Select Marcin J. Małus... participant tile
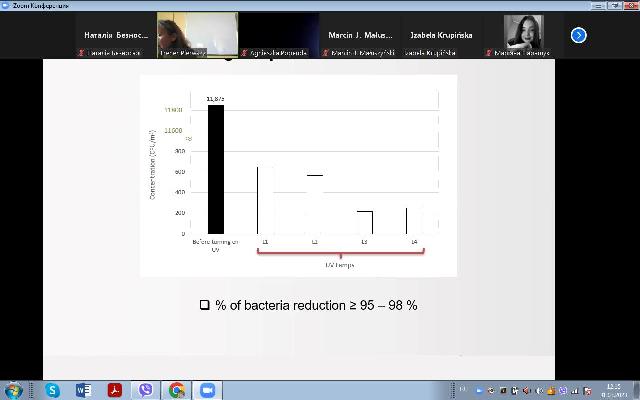Viewport: 640px width, 400px height. point(360,35)
